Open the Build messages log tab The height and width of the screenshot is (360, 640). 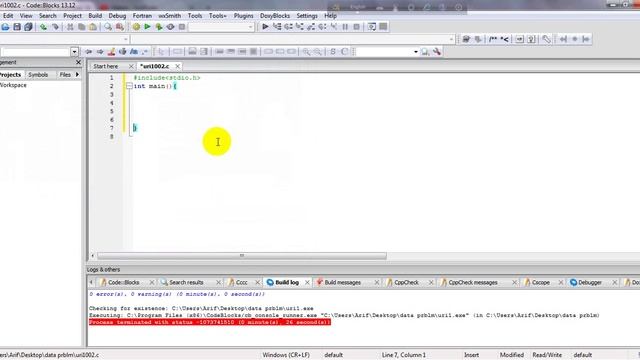(342, 282)
